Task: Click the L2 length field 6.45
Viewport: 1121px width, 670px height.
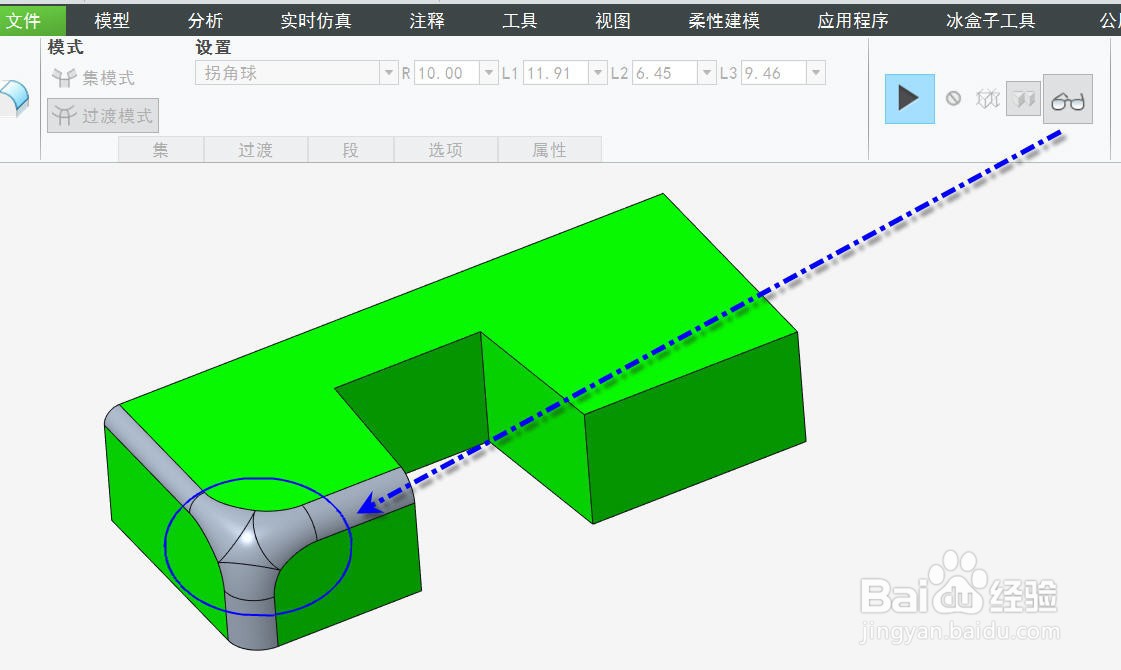Action: tap(665, 73)
